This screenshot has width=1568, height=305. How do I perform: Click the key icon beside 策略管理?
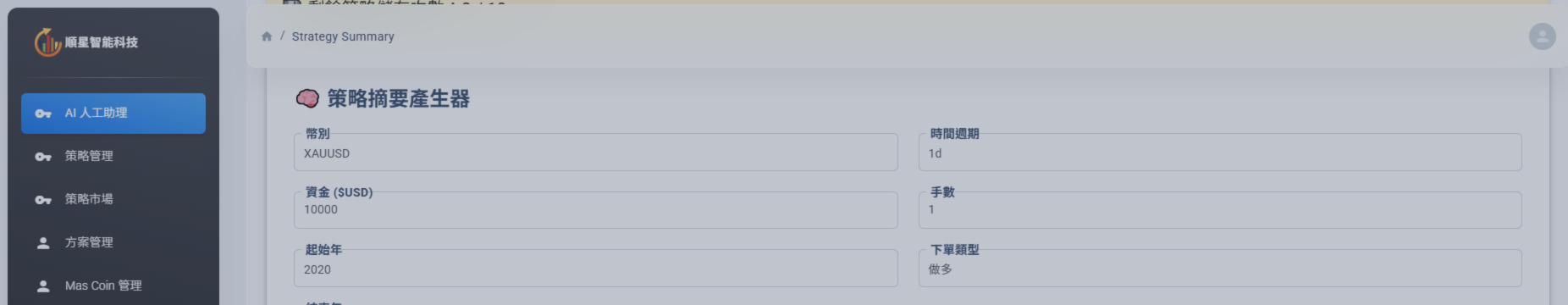click(x=43, y=157)
